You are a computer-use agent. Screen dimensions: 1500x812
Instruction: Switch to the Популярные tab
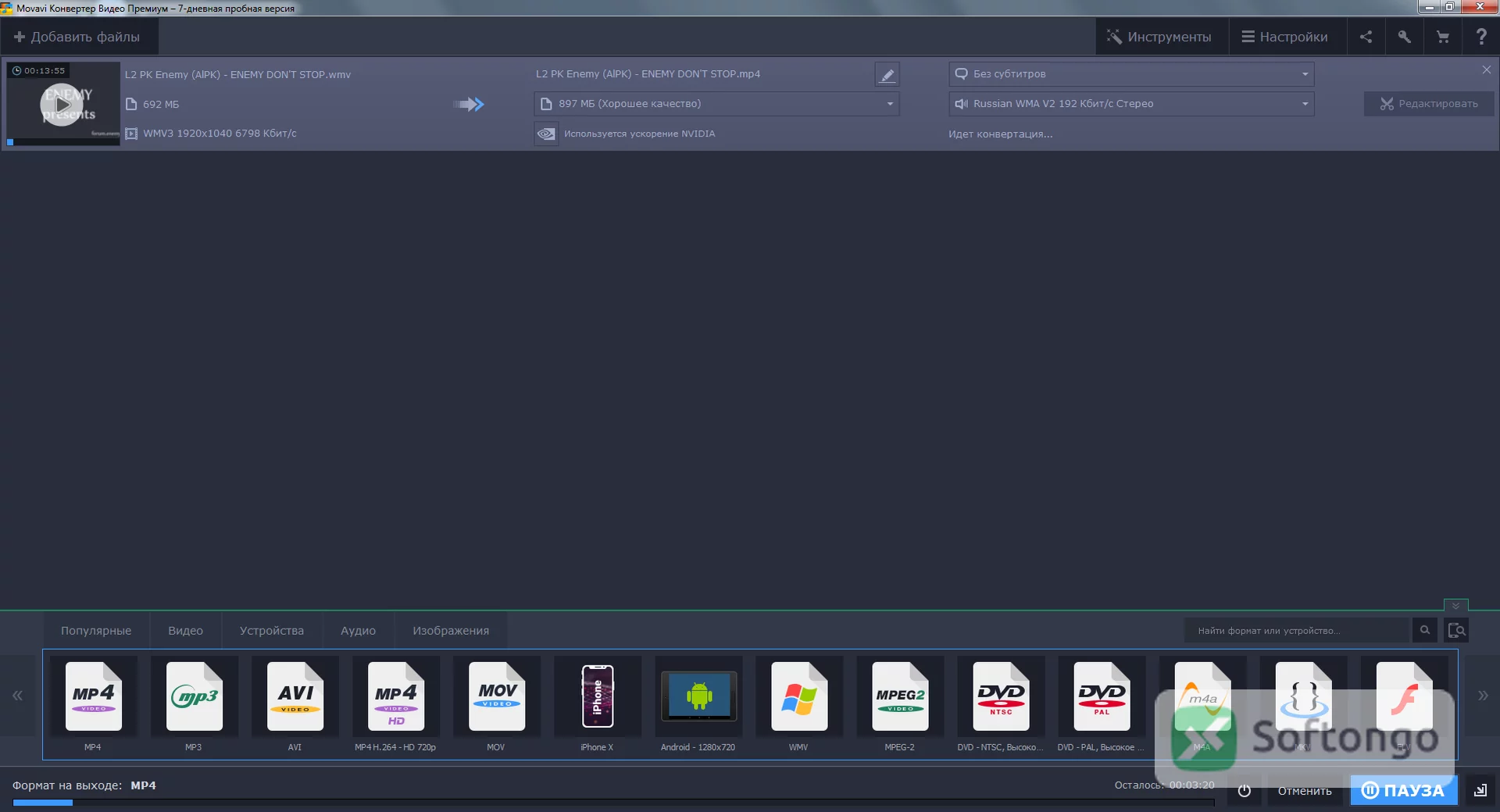(x=96, y=631)
